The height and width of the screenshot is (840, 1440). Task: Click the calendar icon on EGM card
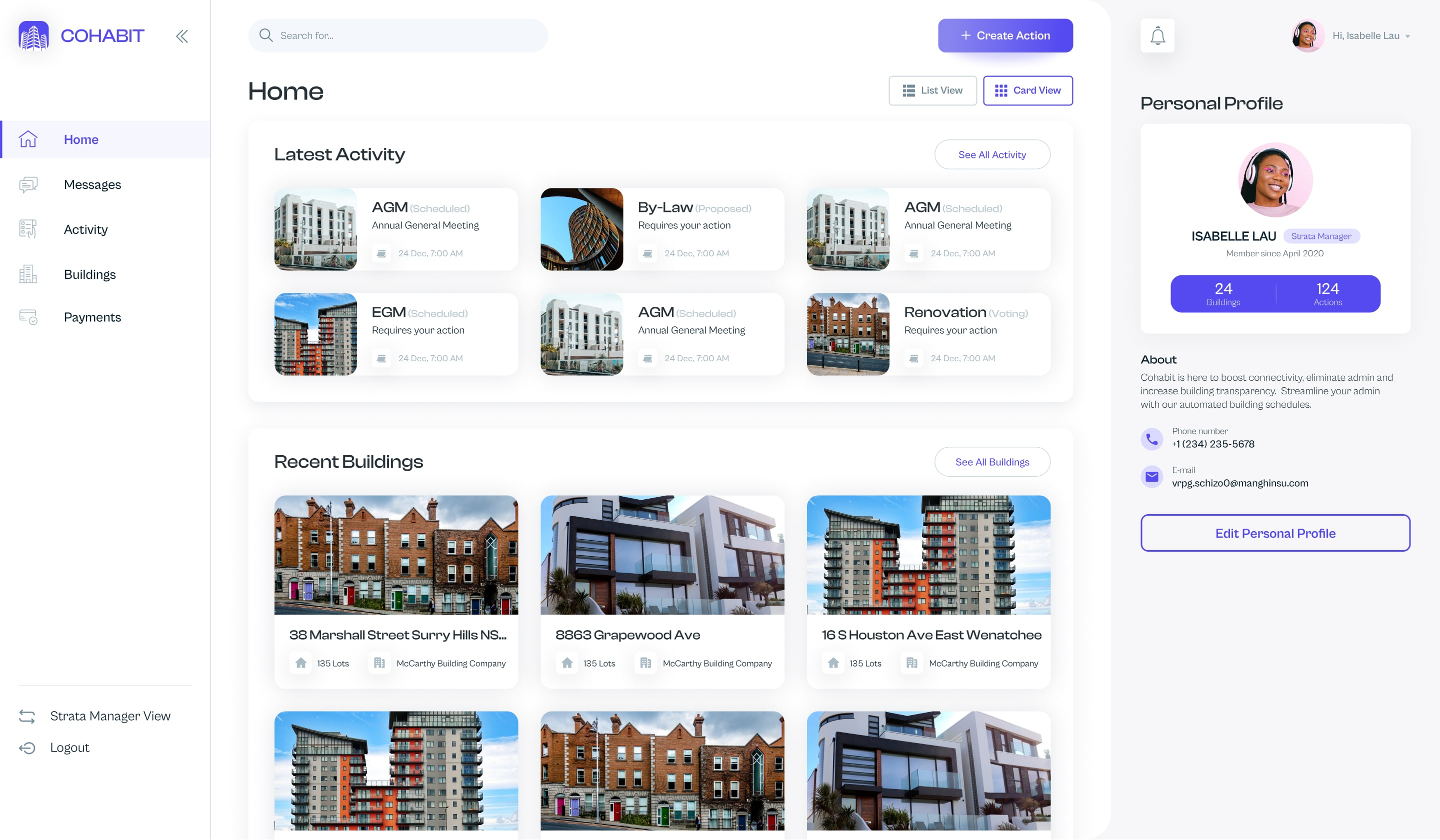click(381, 359)
